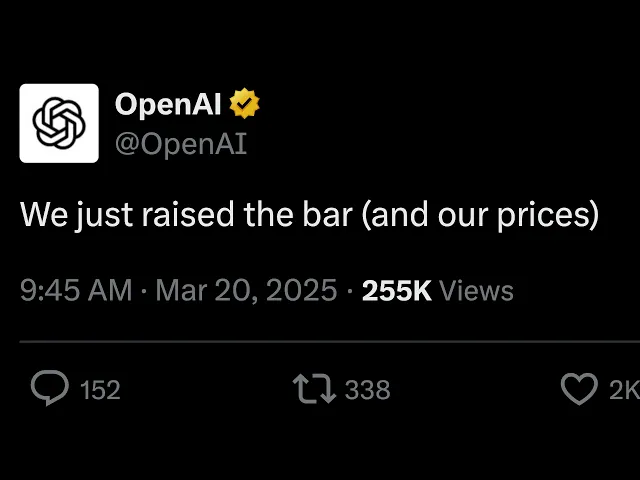
Task: Click the 255K view count number
Action: (x=396, y=291)
